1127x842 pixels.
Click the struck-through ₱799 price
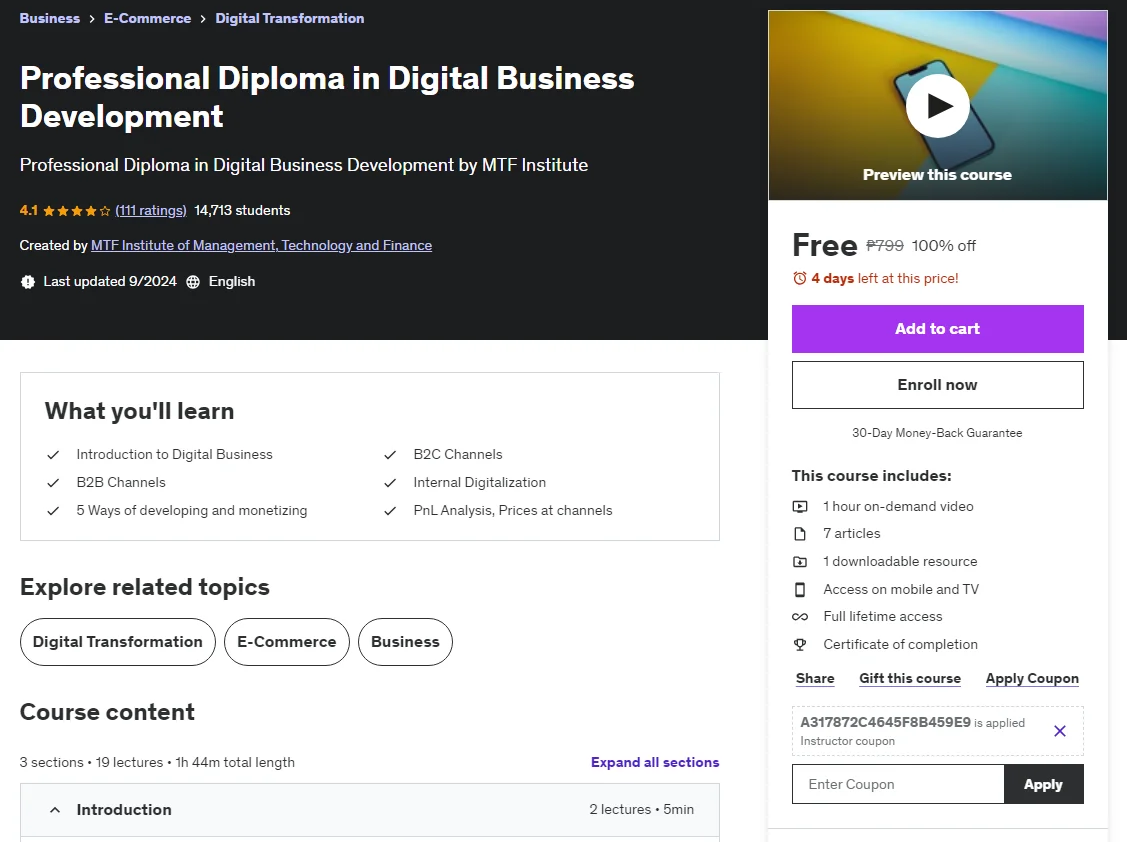click(x=885, y=246)
